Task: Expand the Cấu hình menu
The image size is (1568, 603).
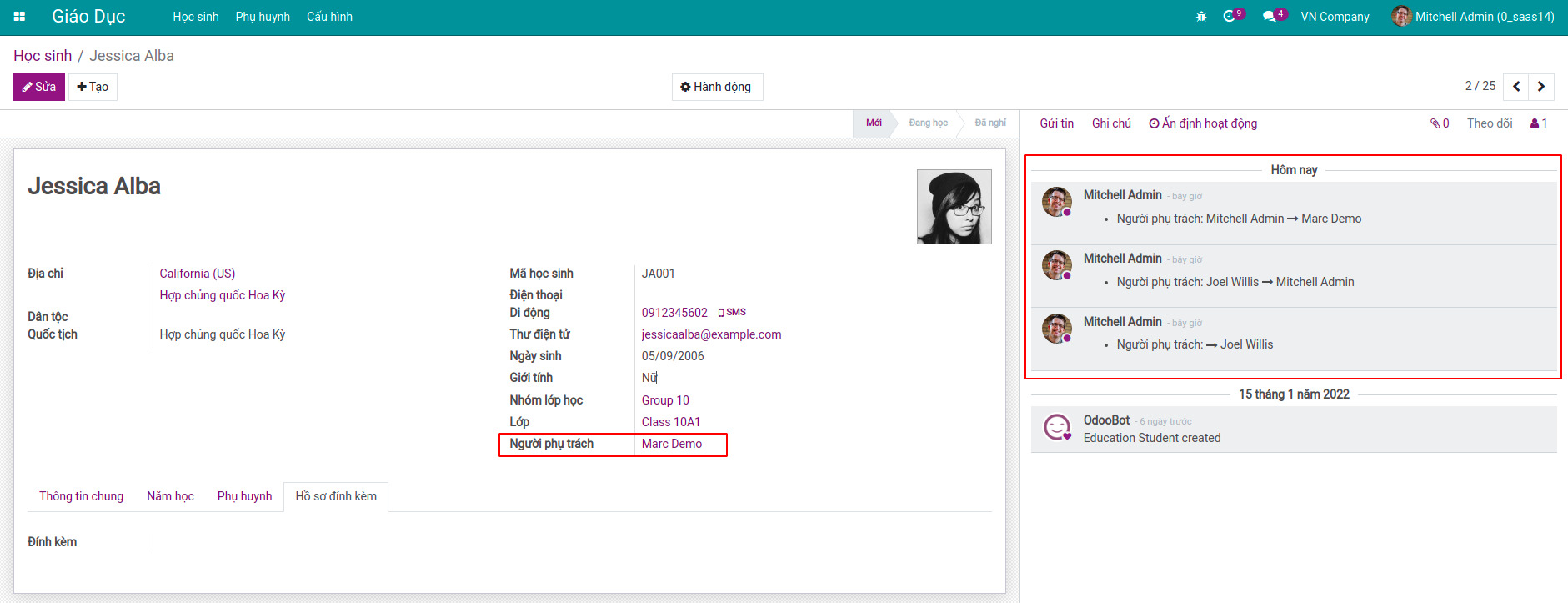Action: 329,17
